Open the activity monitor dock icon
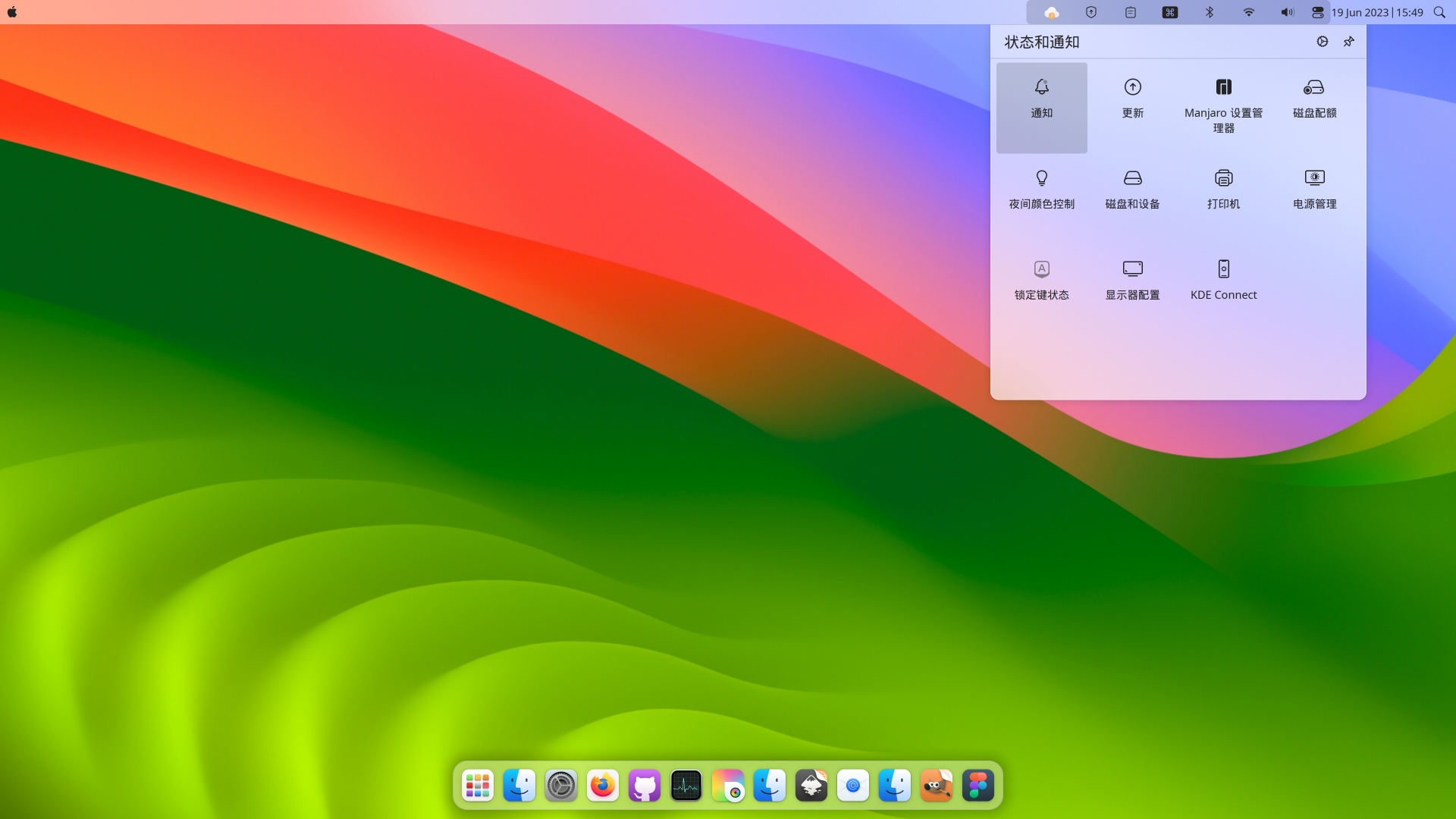1456x819 pixels. tap(686, 786)
